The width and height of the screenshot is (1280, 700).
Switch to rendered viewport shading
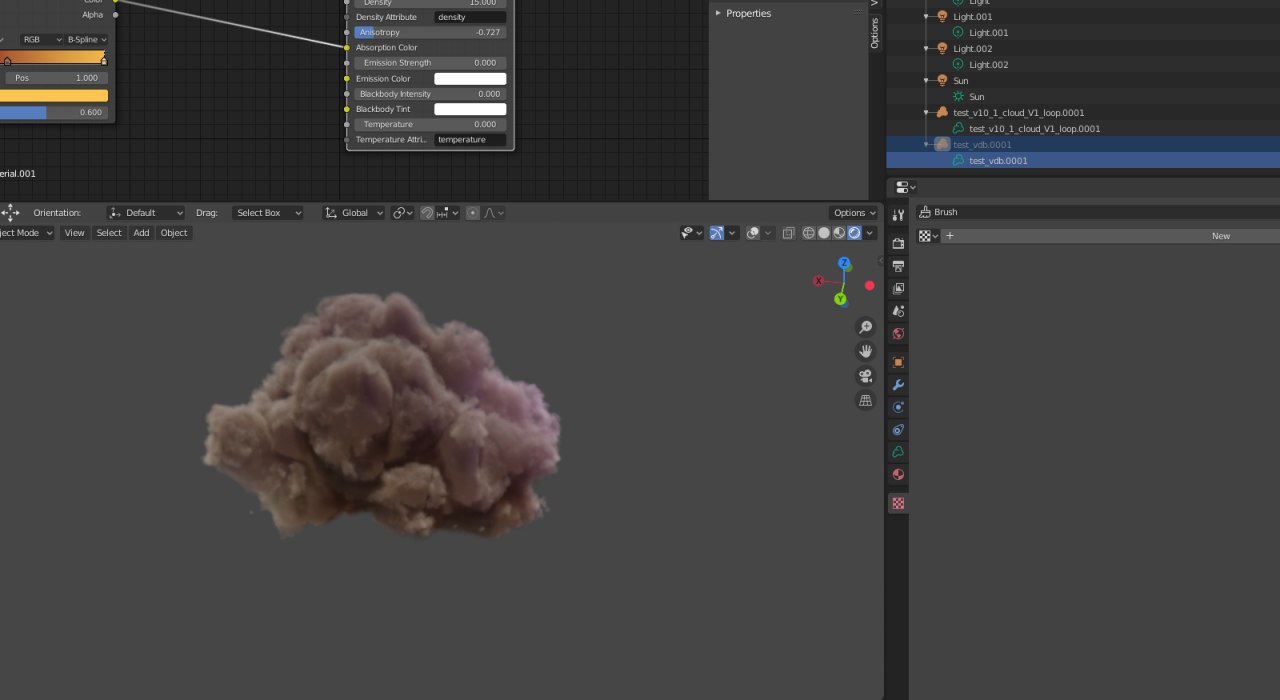854,233
